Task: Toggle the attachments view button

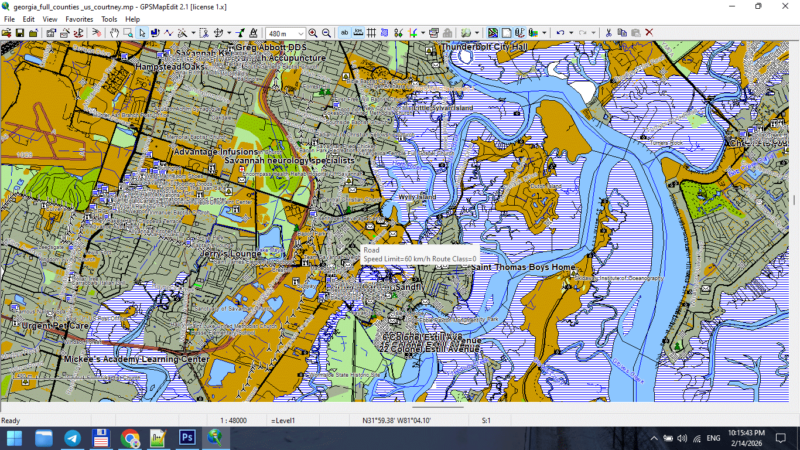Action: [x=519, y=33]
